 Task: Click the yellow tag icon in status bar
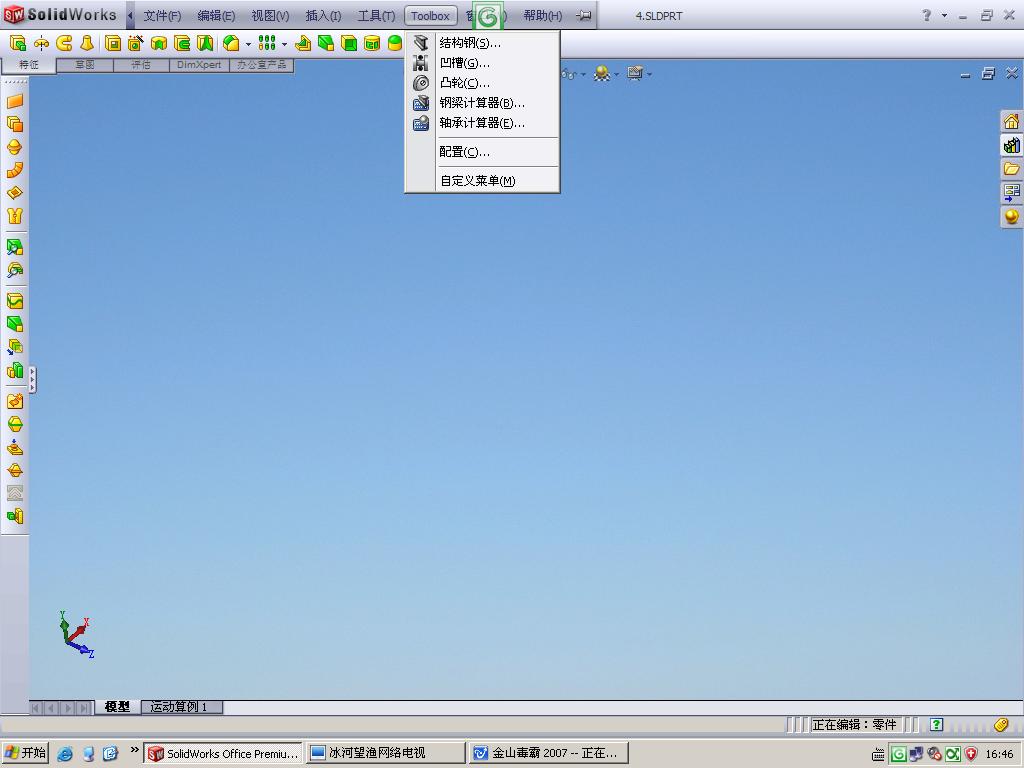click(1001, 724)
